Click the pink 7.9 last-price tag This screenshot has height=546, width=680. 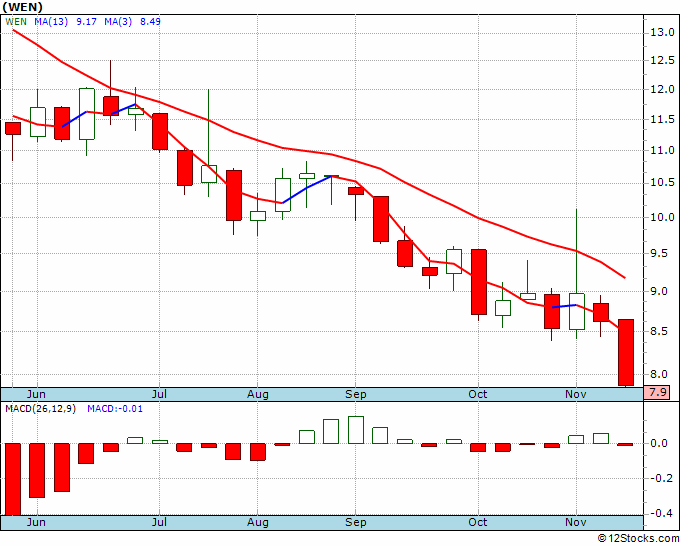tap(657, 393)
